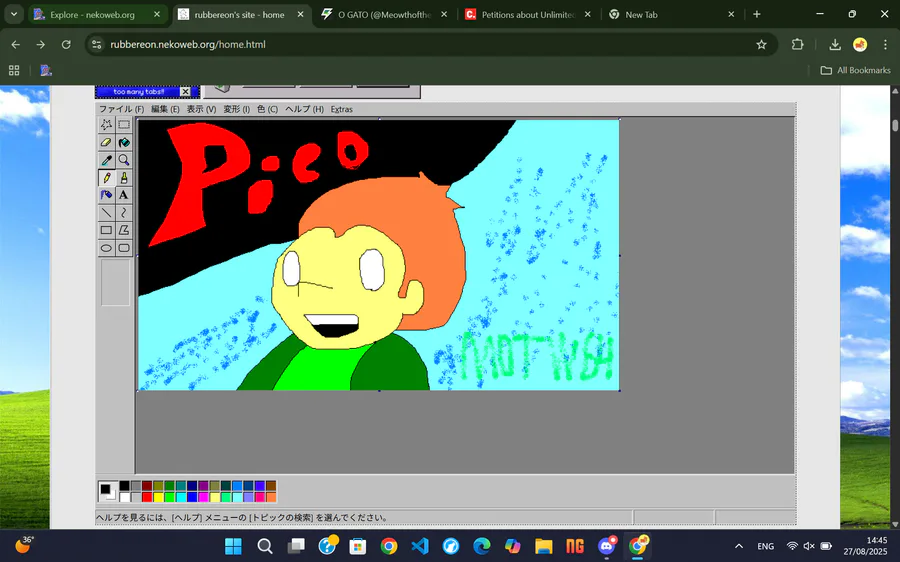Select the rectangular selection tool
Image resolution: width=900 pixels, height=562 pixels.
click(124, 124)
